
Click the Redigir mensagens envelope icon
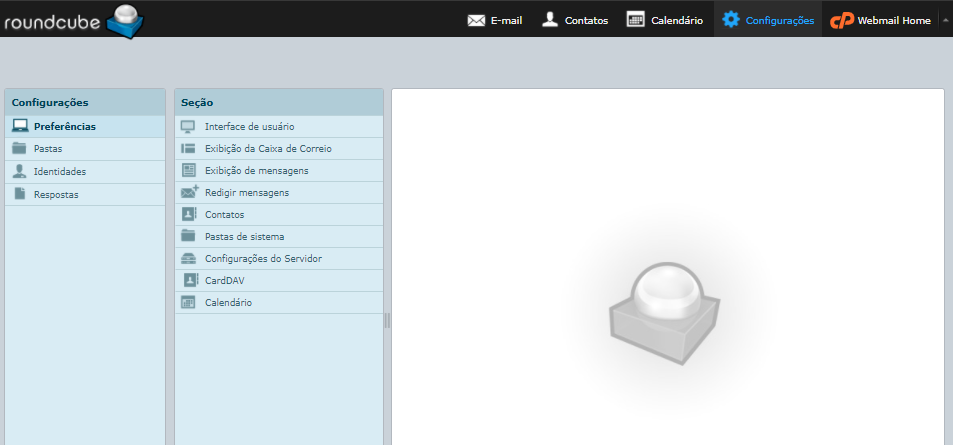tap(190, 192)
